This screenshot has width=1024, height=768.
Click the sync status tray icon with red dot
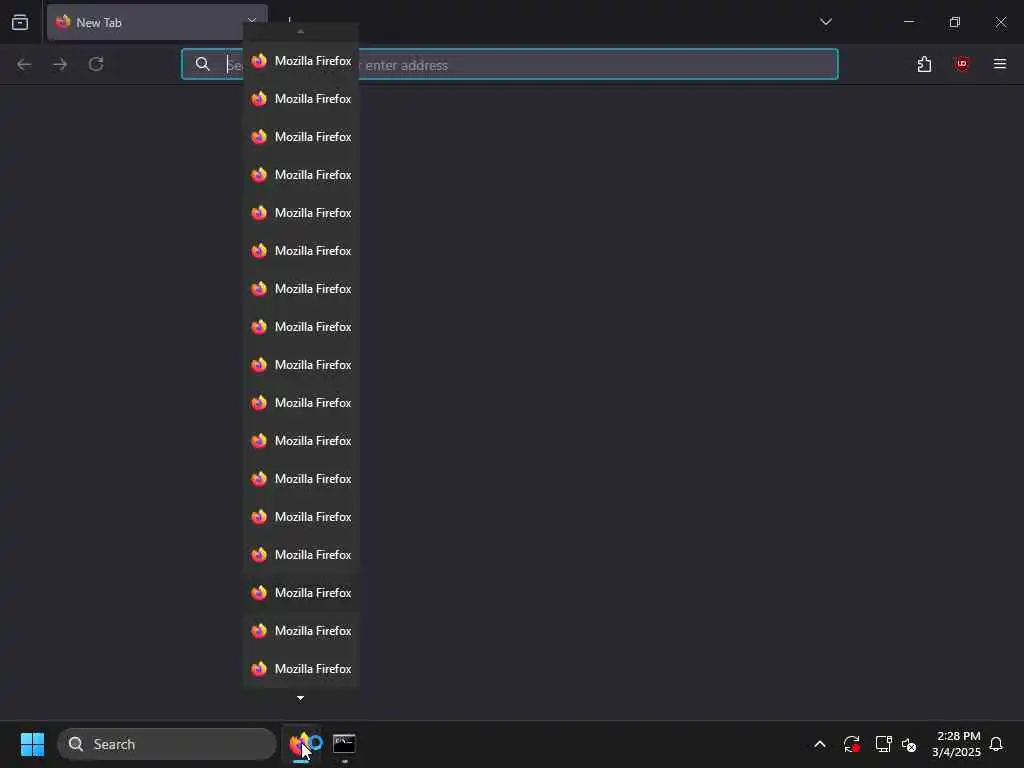coord(851,744)
